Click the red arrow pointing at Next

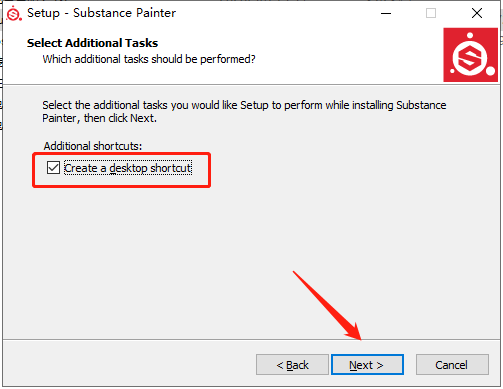click(327, 306)
